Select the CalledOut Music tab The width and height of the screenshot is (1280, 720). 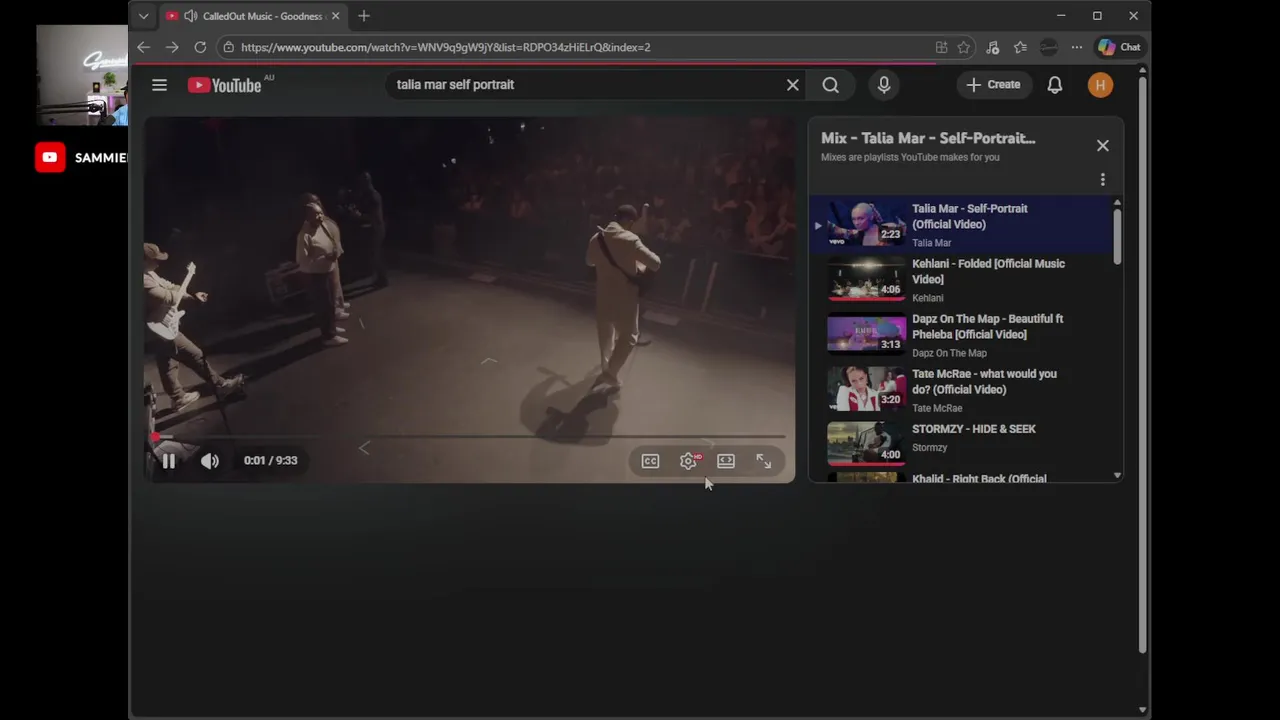point(254,16)
